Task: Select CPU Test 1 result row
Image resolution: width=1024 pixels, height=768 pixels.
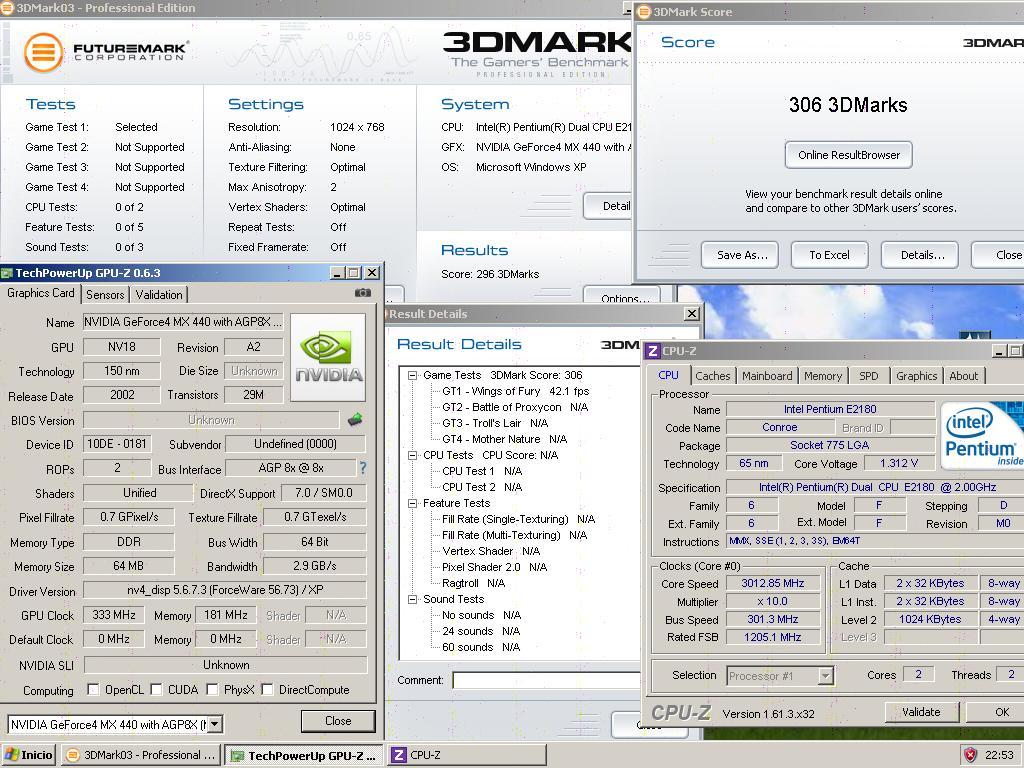Action: (x=482, y=472)
